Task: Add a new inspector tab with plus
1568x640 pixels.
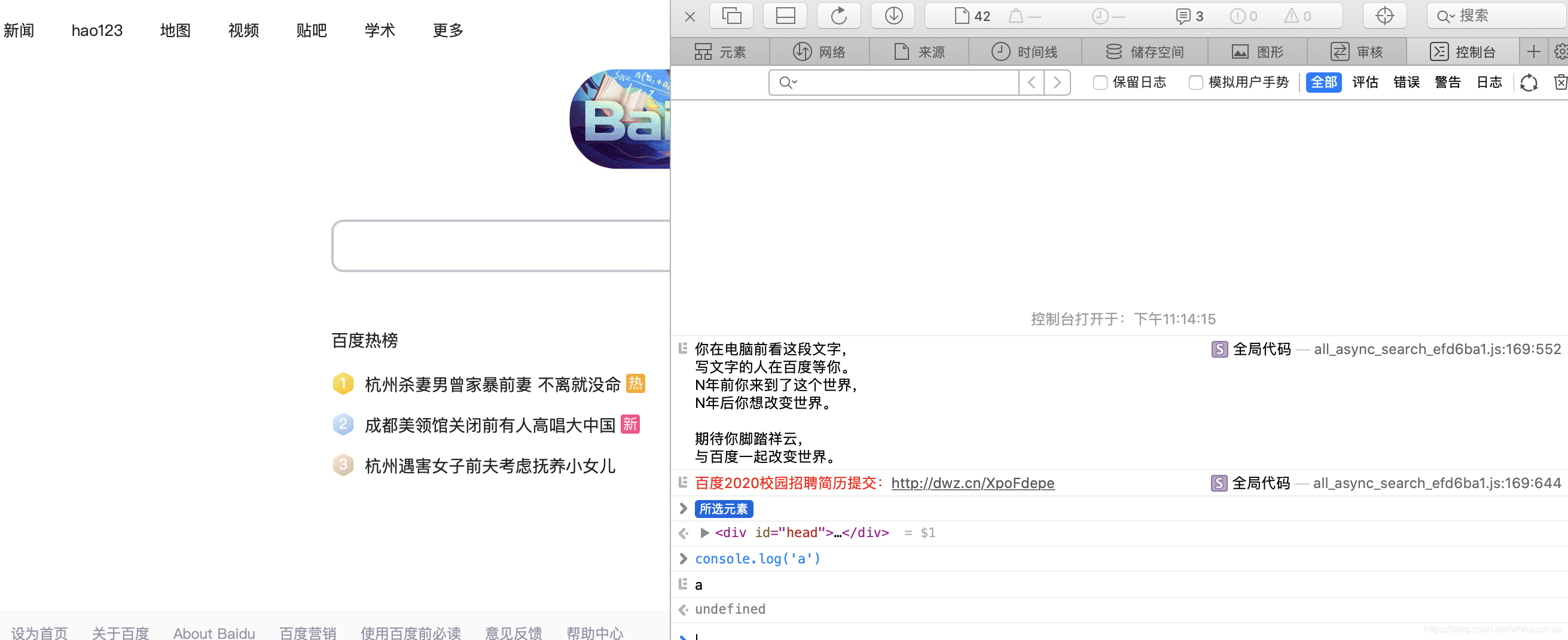Action: click(x=1533, y=52)
